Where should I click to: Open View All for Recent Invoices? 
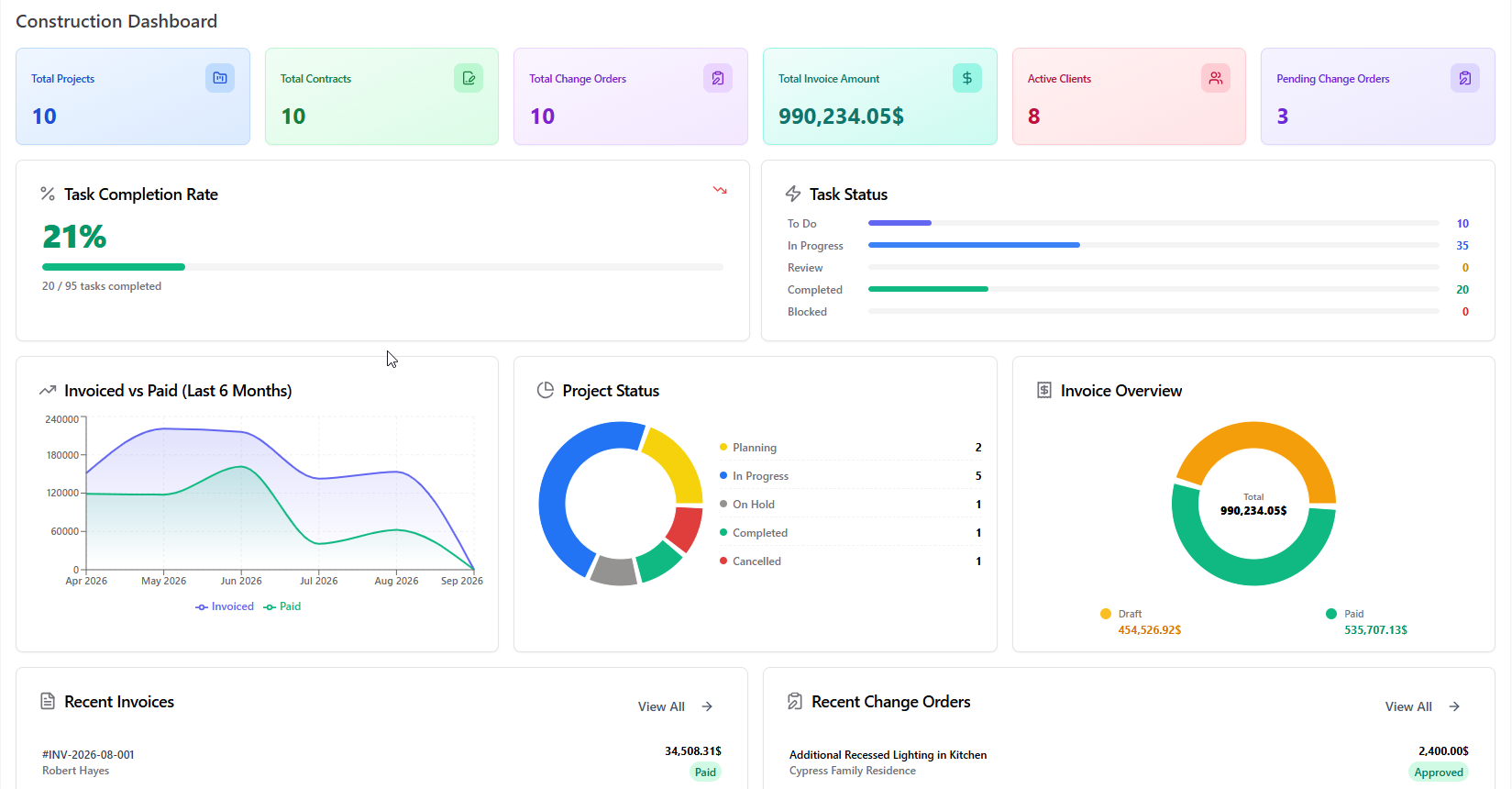(661, 706)
